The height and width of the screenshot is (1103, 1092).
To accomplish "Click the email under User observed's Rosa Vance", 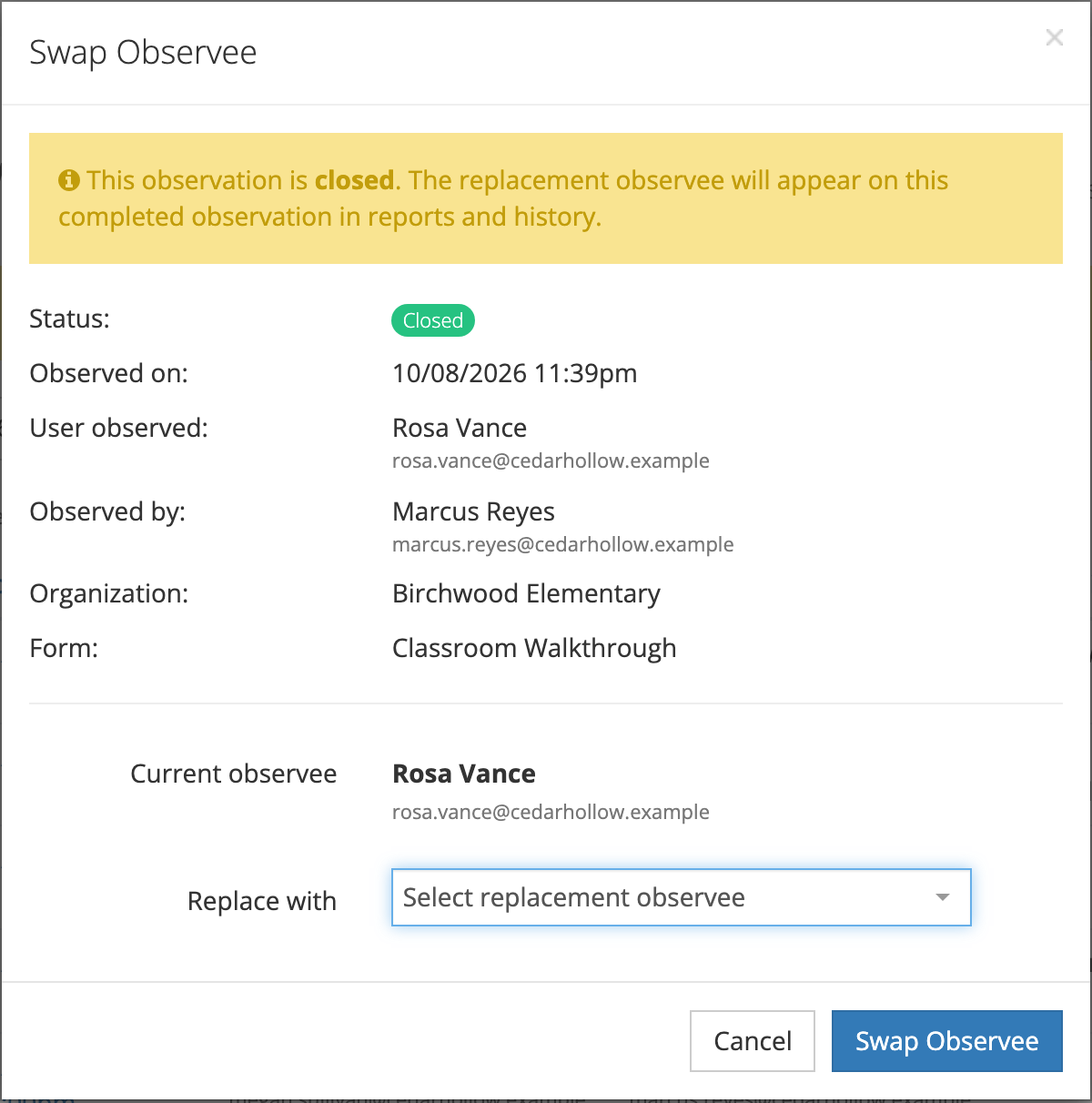I will point(551,460).
